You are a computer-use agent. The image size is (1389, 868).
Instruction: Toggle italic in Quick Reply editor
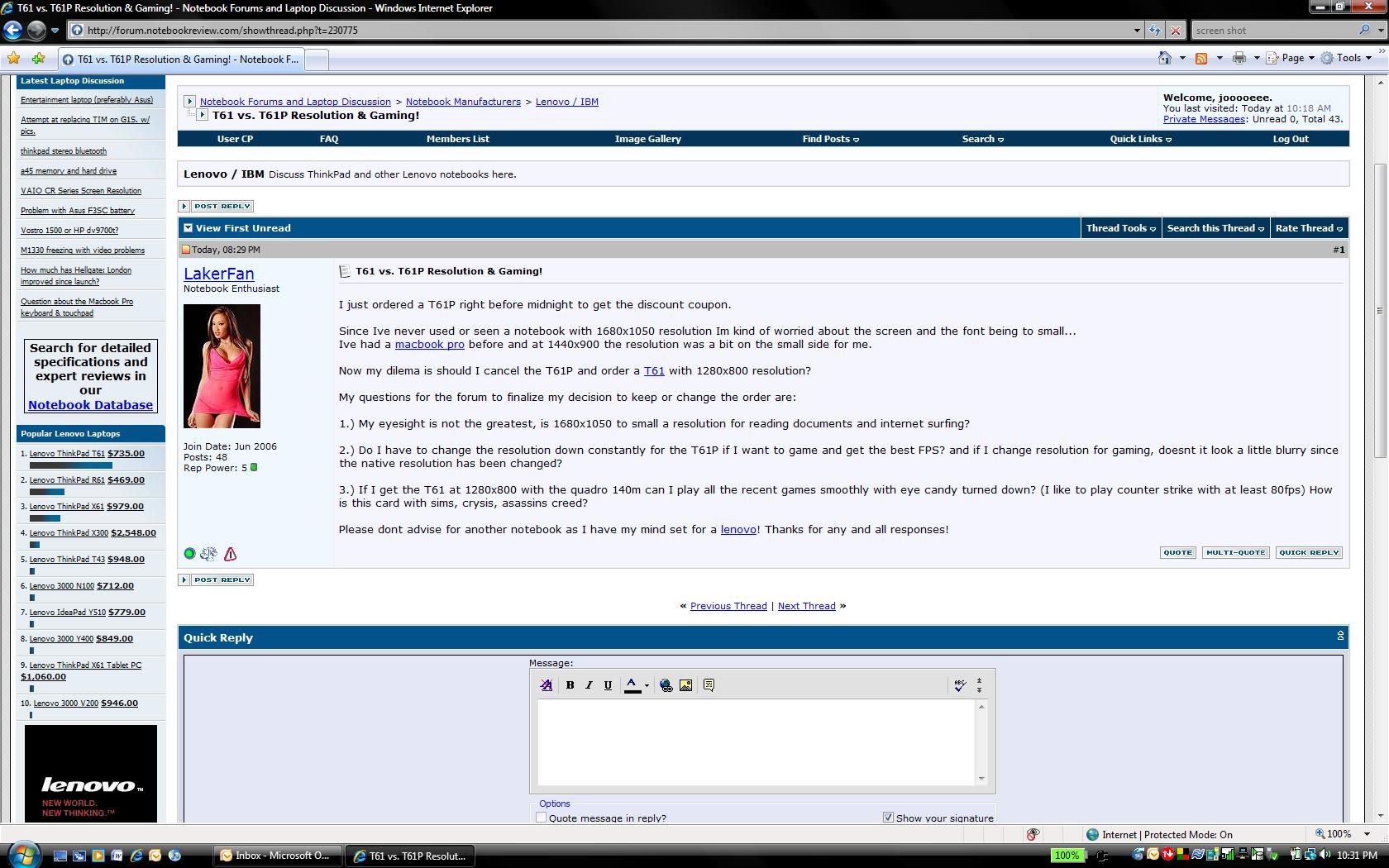pos(589,684)
